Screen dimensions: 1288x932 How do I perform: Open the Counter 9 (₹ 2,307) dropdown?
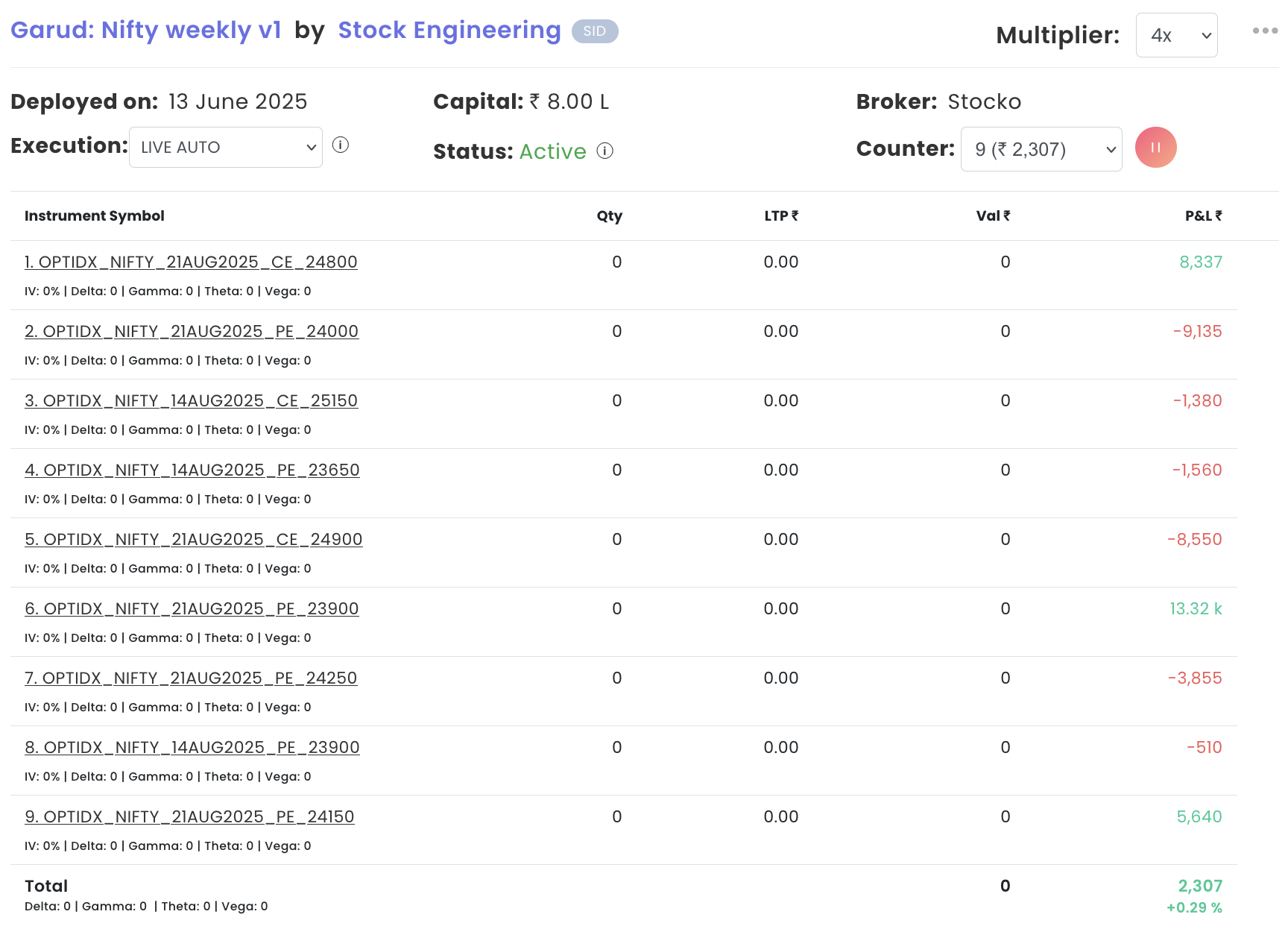click(1041, 150)
